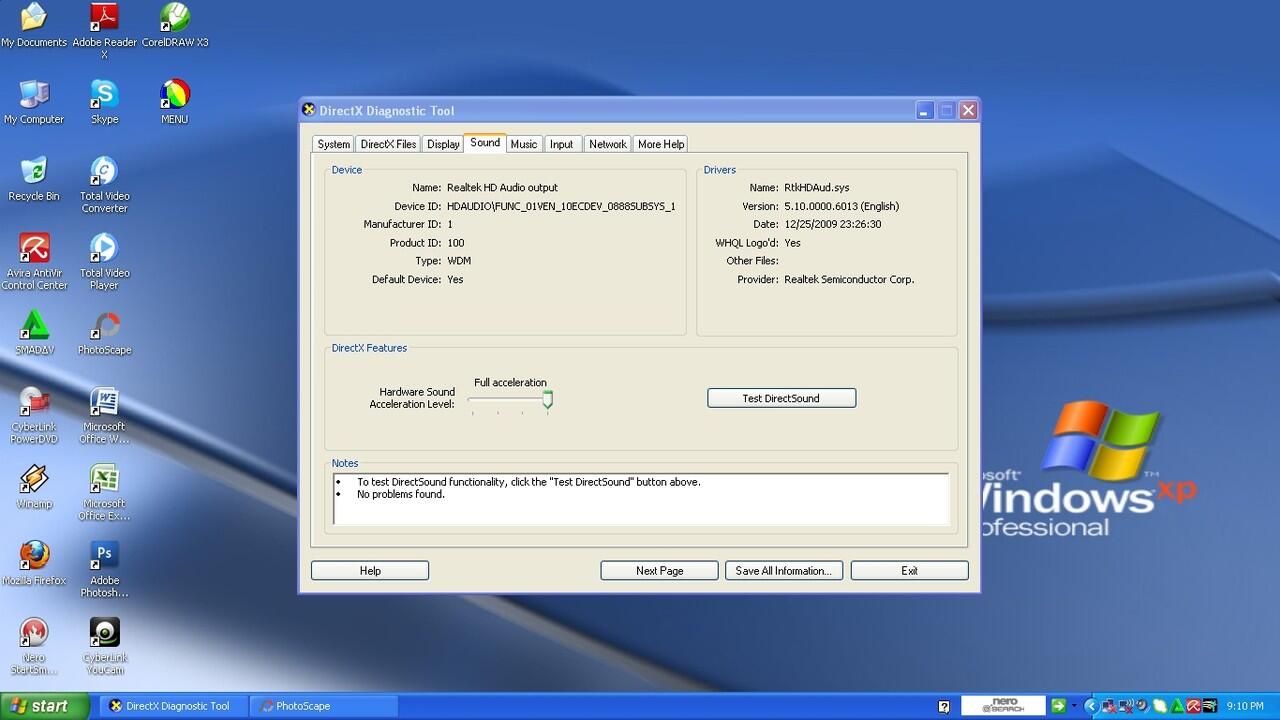Click device name 'Realtek HD Audio output'

pyautogui.click(x=502, y=188)
